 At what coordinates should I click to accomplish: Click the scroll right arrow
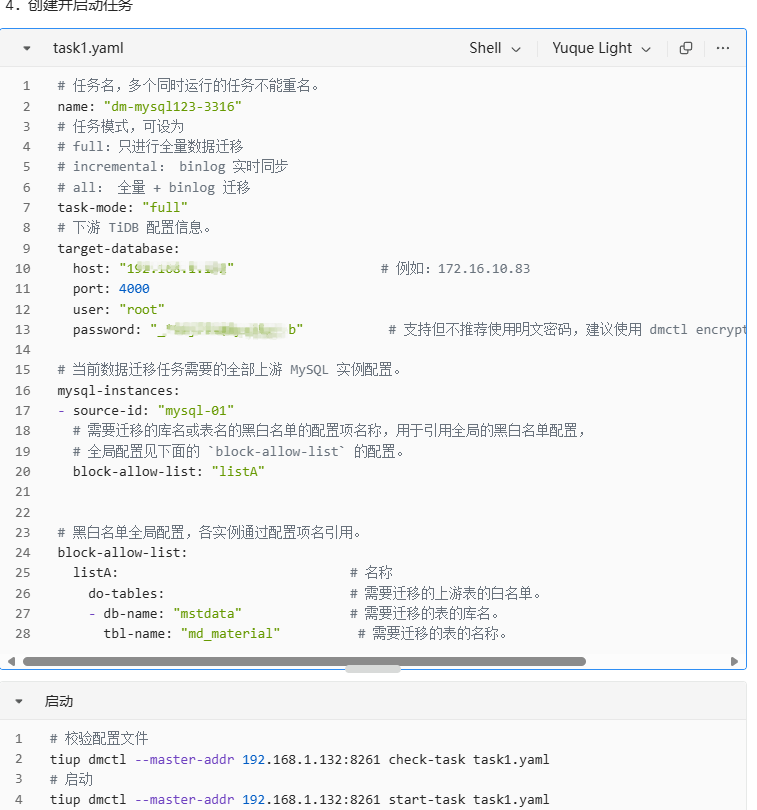coord(734,661)
